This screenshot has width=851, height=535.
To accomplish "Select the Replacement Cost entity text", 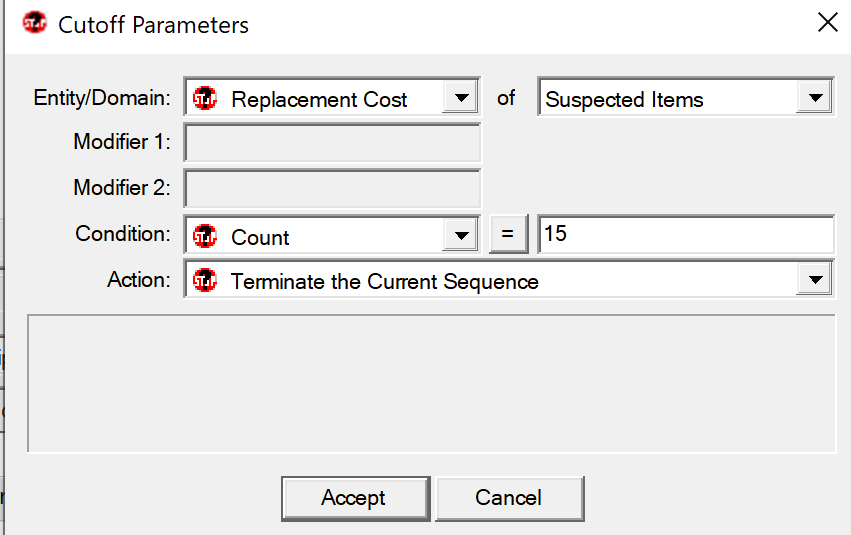I will pos(319,100).
